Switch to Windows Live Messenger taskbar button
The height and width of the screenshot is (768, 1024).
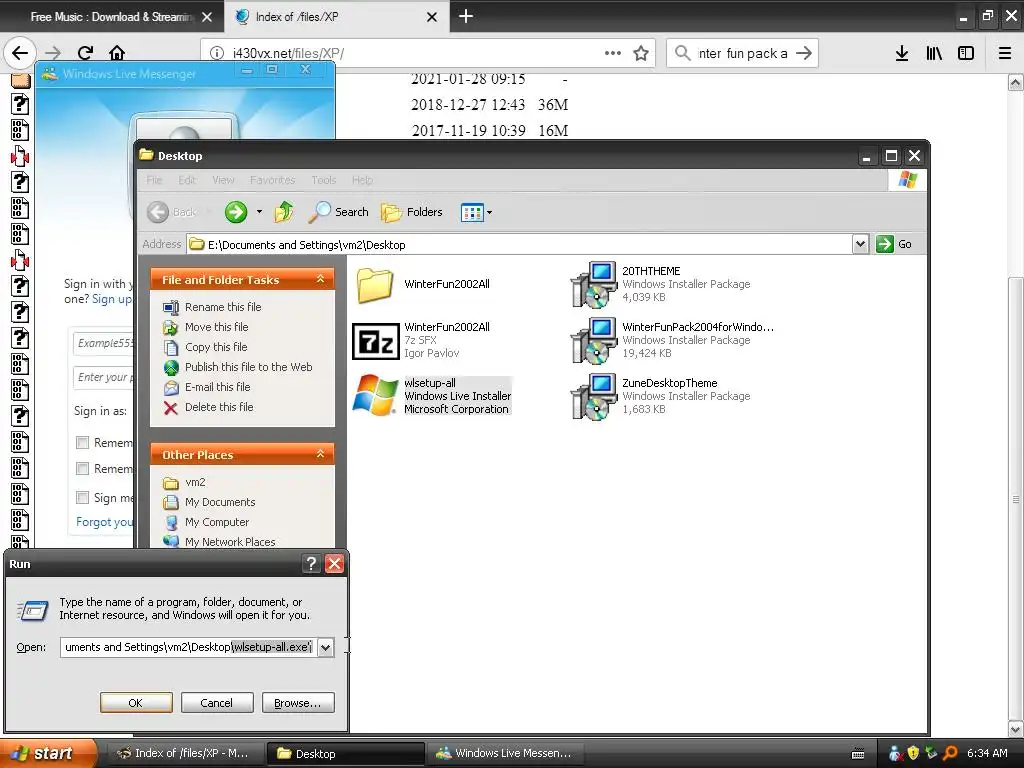504,753
